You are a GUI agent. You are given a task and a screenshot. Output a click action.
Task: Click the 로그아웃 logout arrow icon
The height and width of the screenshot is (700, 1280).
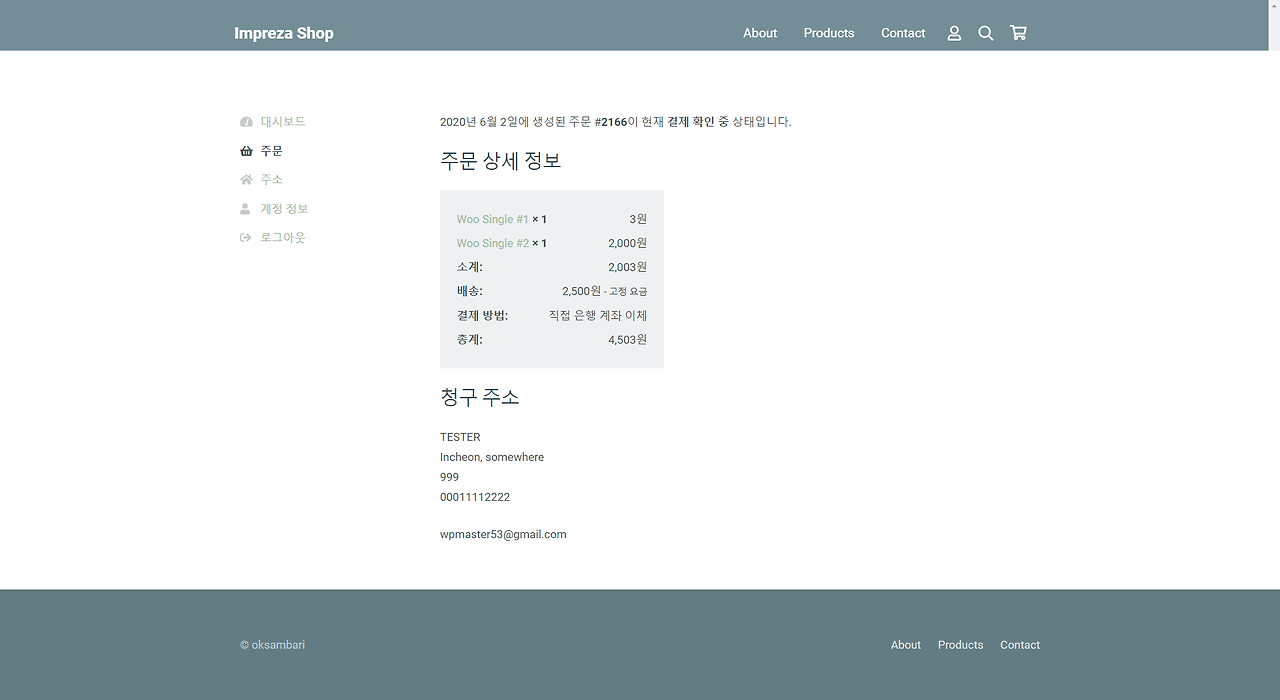coord(246,237)
